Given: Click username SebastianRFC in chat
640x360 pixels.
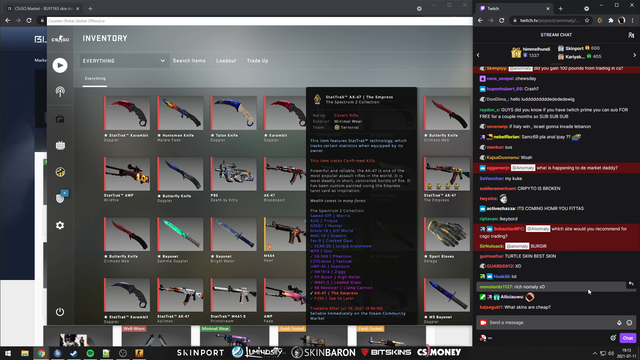Looking at the screenshot, I should 508,229.
